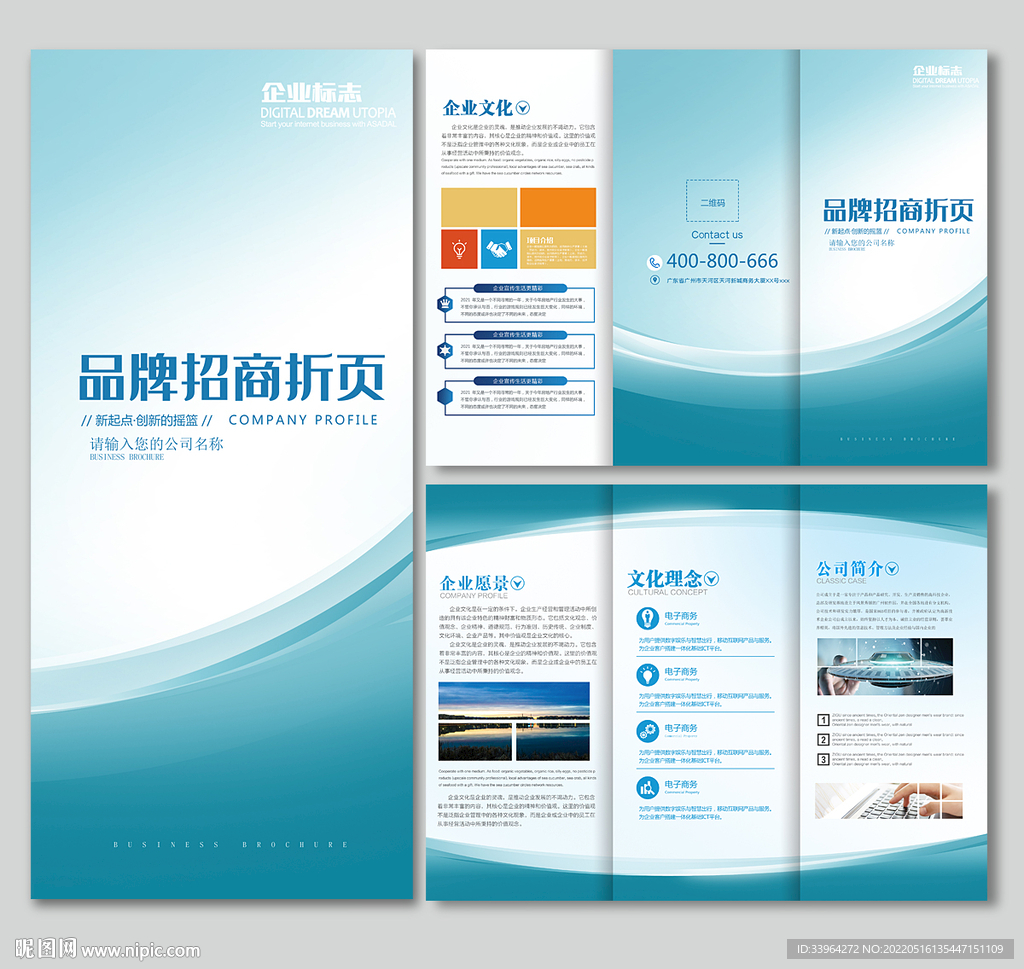Image resolution: width=1024 pixels, height=969 pixels.
Task: Pick the empty light yellow color block
Action: (x=479, y=207)
